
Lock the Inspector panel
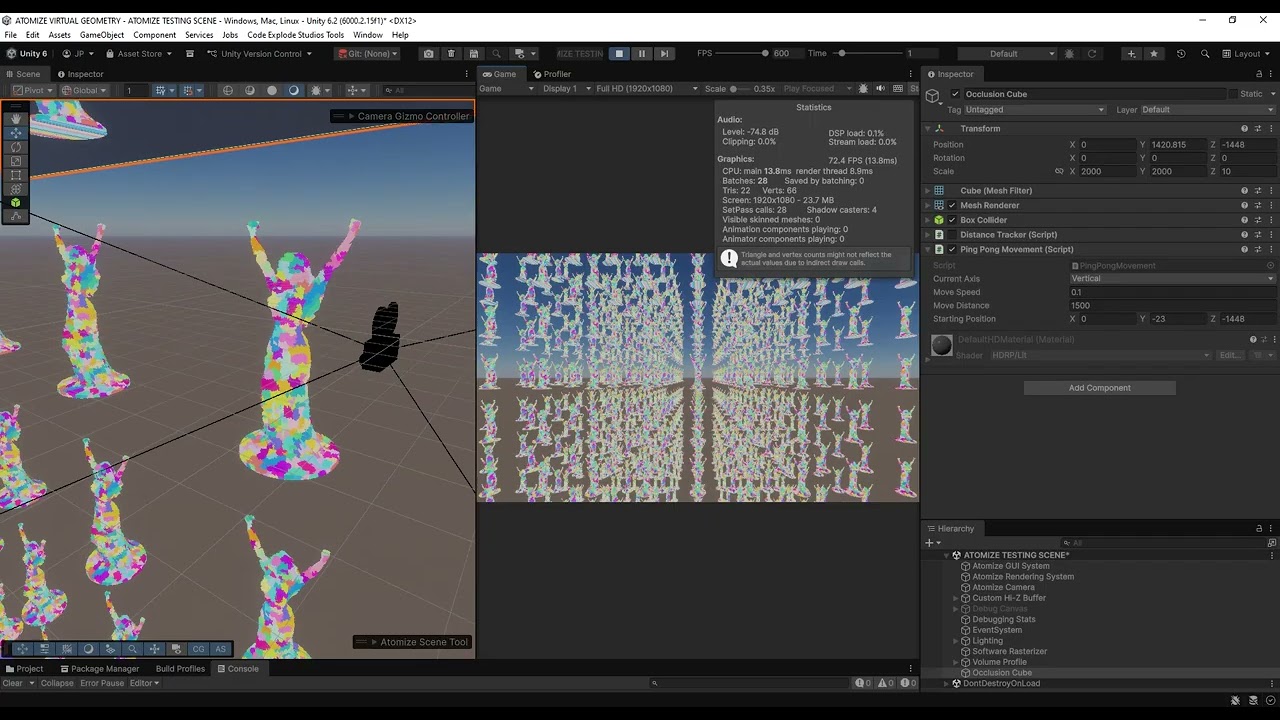pos(1259,74)
